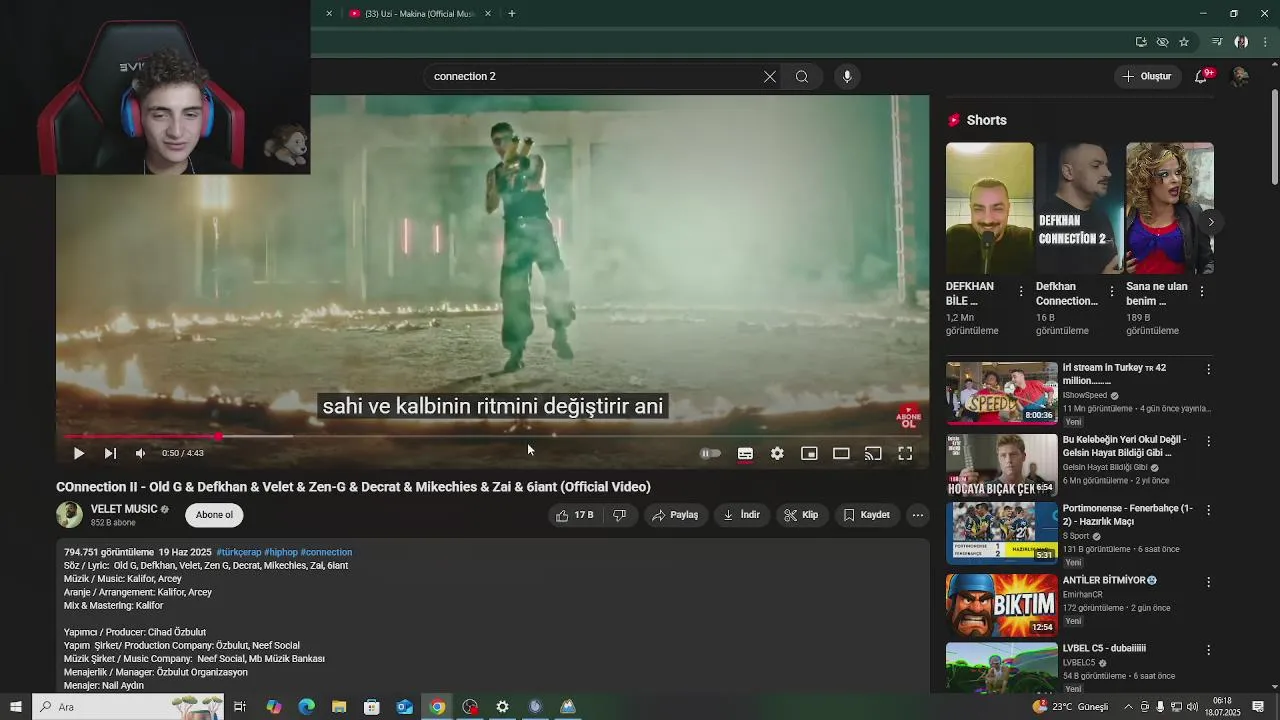Open Microsoft Edge from the taskbar
This screenshot has height=720, width=1280.
click(306, 707)
